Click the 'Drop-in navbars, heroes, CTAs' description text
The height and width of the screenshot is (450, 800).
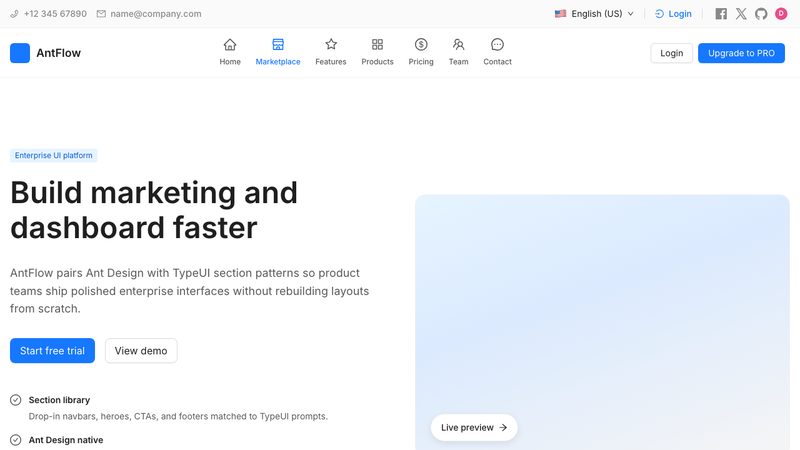pos(178,416)
